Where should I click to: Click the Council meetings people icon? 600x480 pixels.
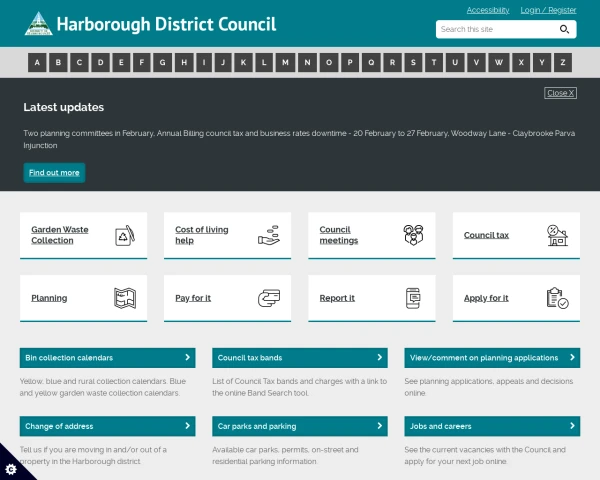413,235
